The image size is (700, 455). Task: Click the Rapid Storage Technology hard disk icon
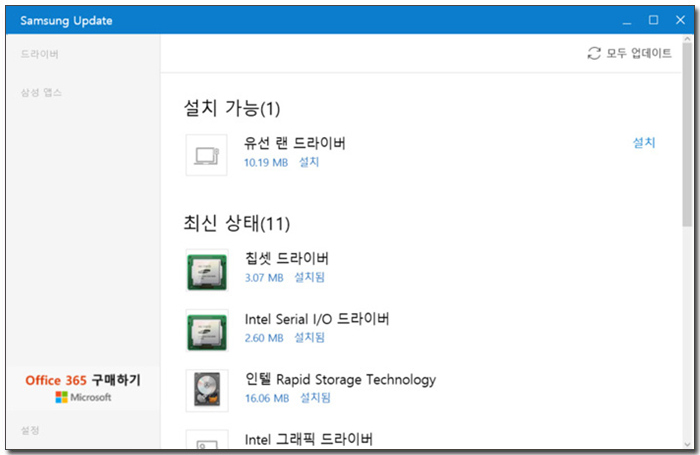click(207, 390)
